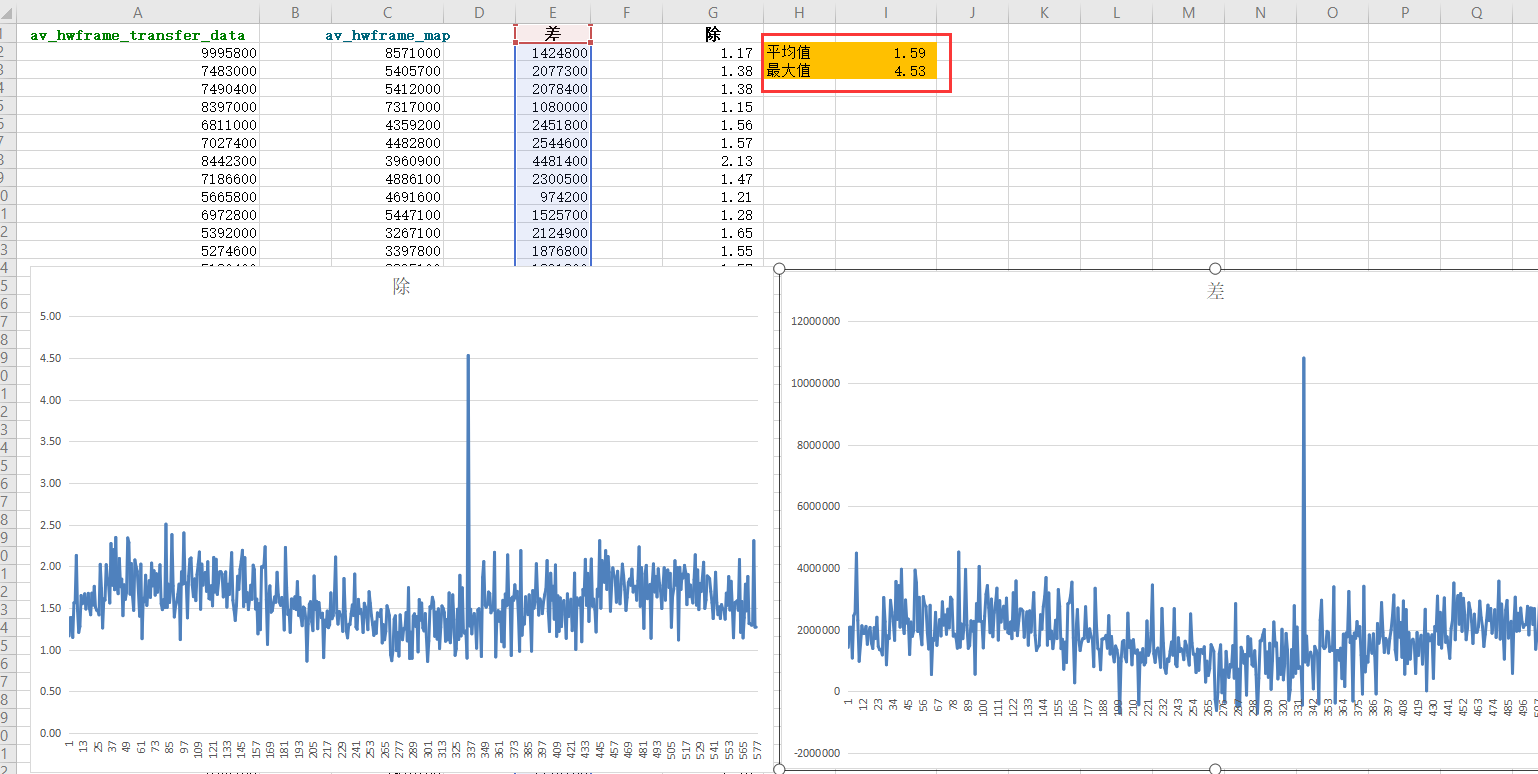Select the 除 header cell in column G
Screen dimensions: 1538x774
tap(713, 34)
